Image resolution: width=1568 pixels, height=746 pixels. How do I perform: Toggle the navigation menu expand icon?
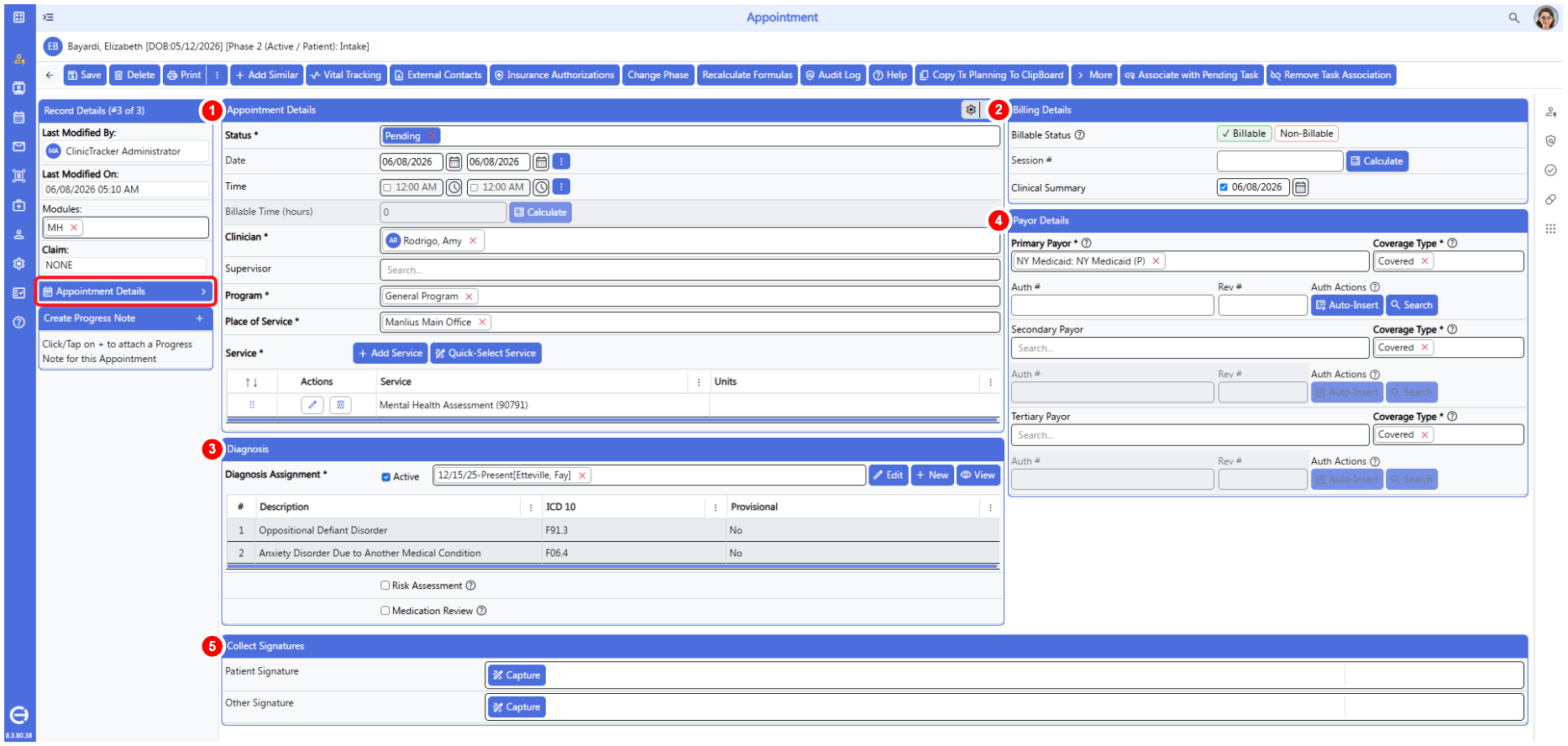[x=49, y=17]
